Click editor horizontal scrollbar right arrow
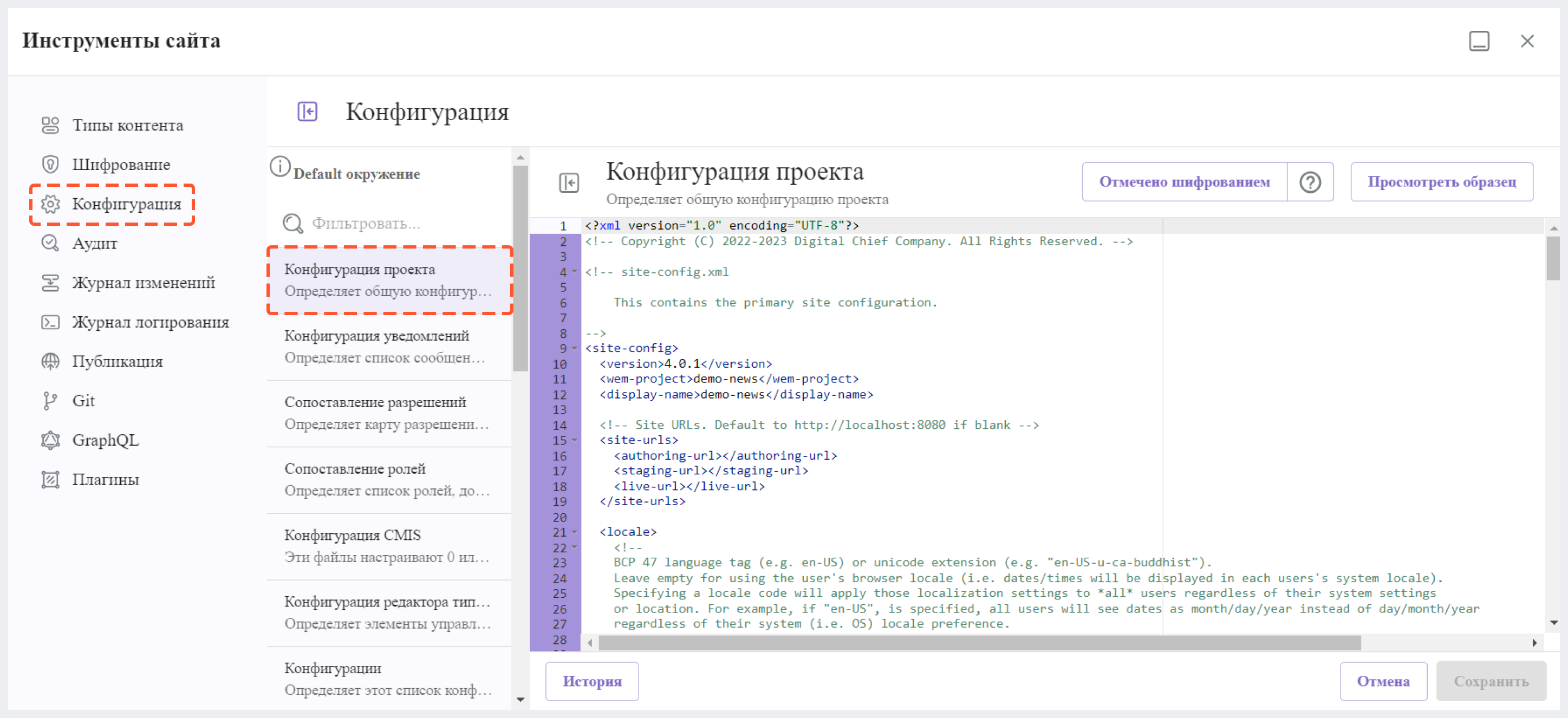 (x=1534, y=643)
